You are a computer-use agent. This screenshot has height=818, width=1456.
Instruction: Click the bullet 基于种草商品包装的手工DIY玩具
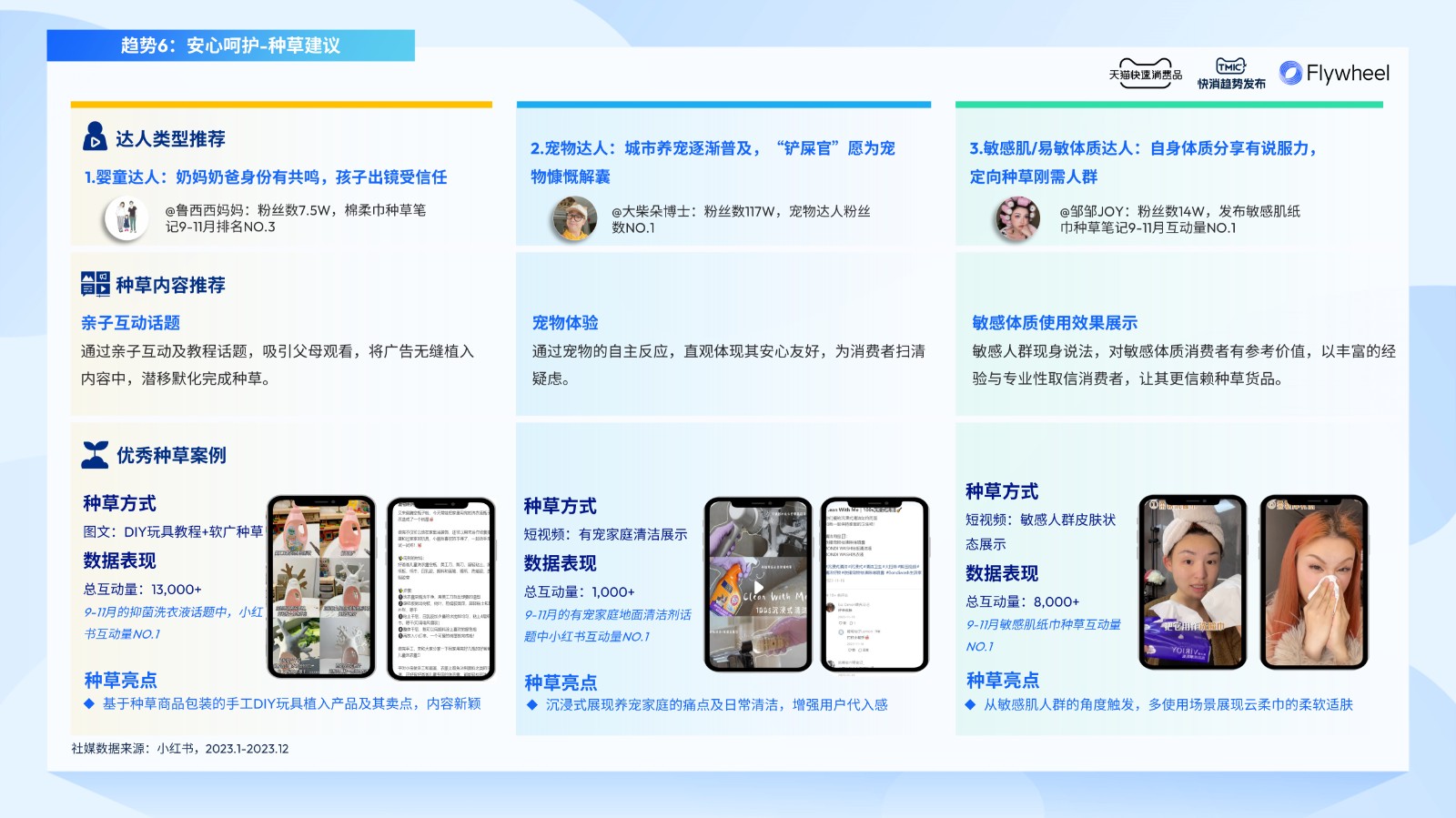click(282, 703)
